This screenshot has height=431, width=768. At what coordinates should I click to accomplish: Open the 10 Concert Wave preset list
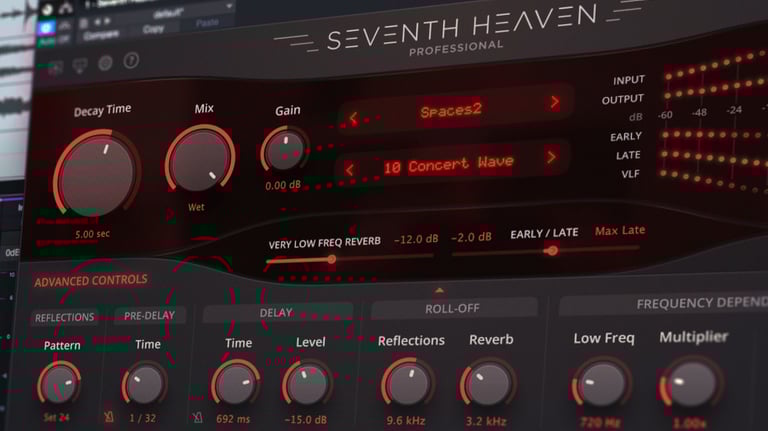[x=448, y=165]
